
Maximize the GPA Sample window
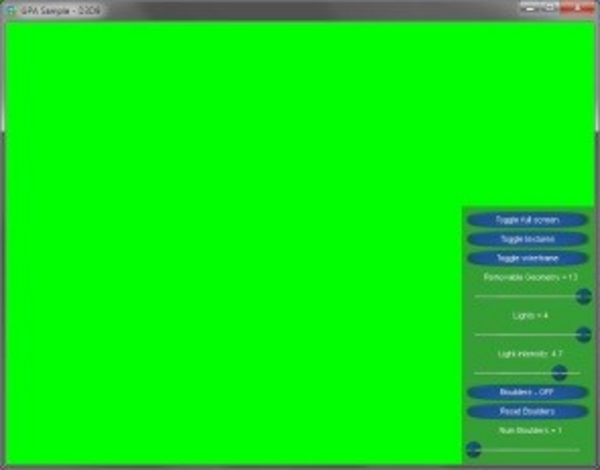550,8
